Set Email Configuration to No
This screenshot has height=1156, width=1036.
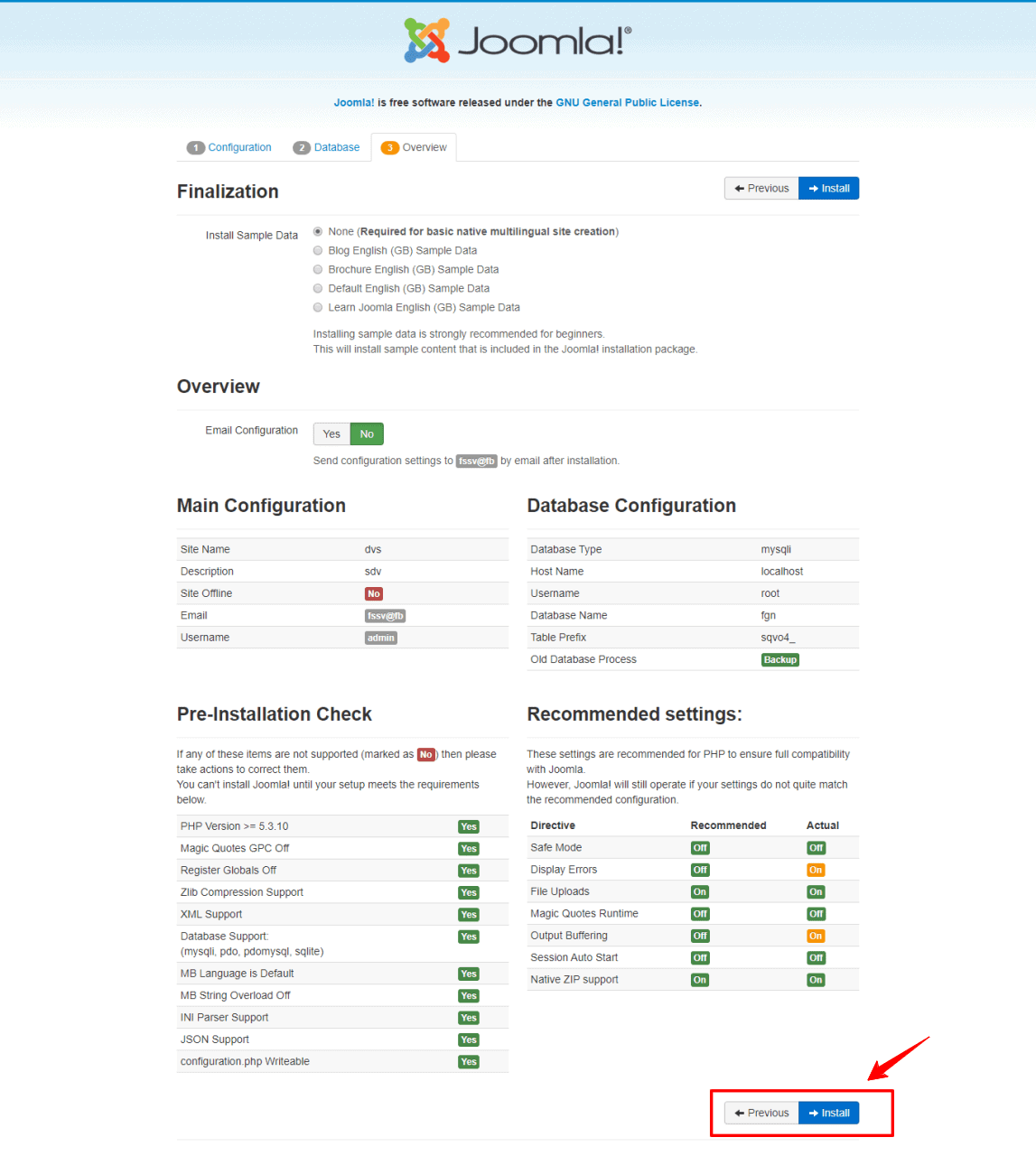(367, 434)
